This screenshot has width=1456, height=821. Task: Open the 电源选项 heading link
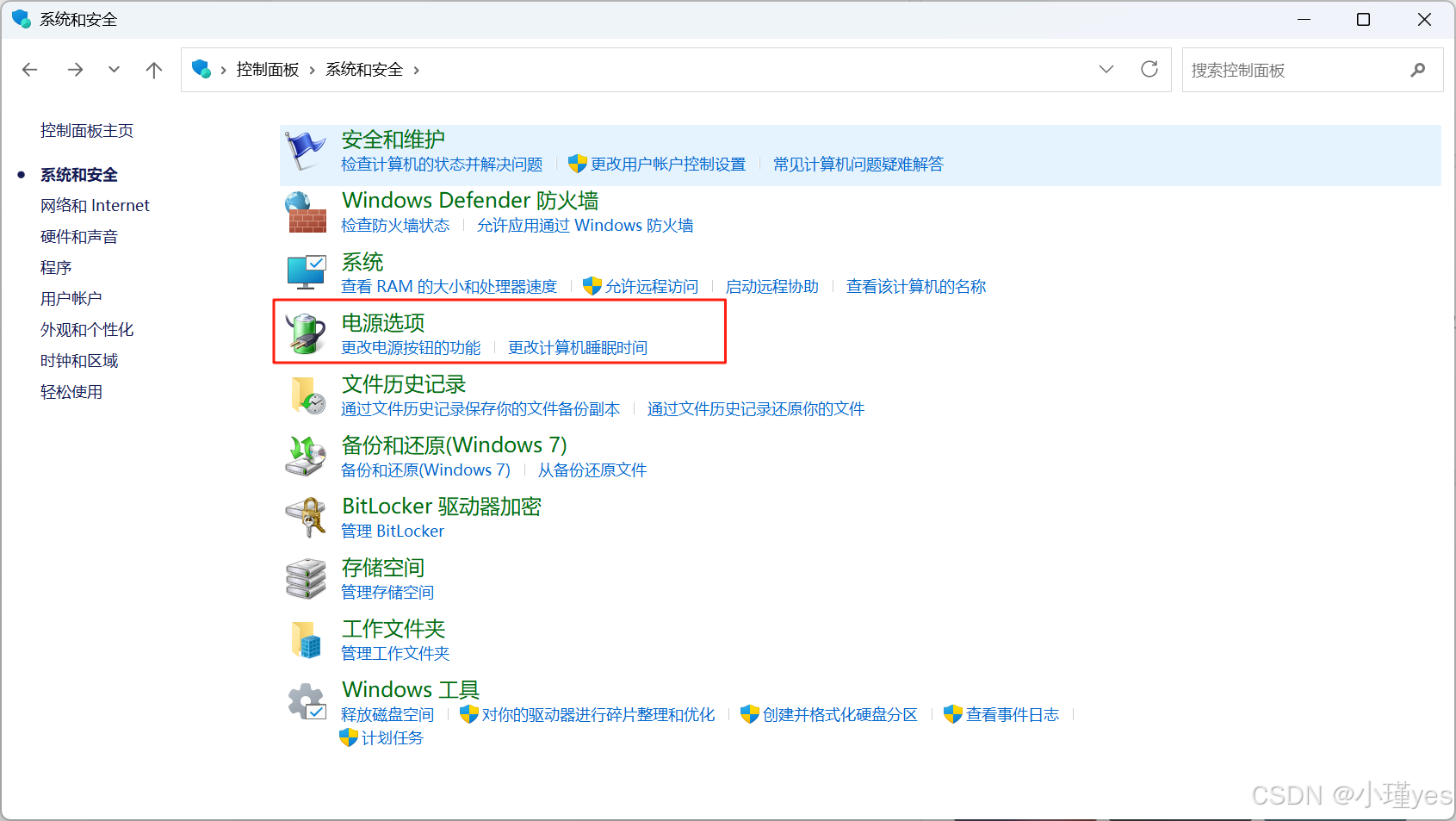(383, 323)
